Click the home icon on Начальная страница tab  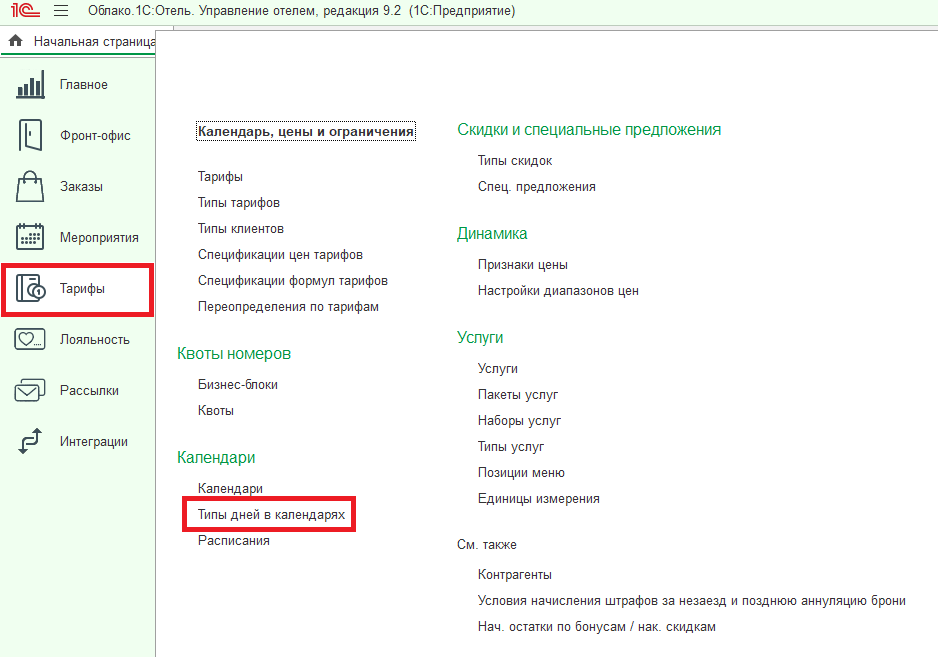(16, 41)
